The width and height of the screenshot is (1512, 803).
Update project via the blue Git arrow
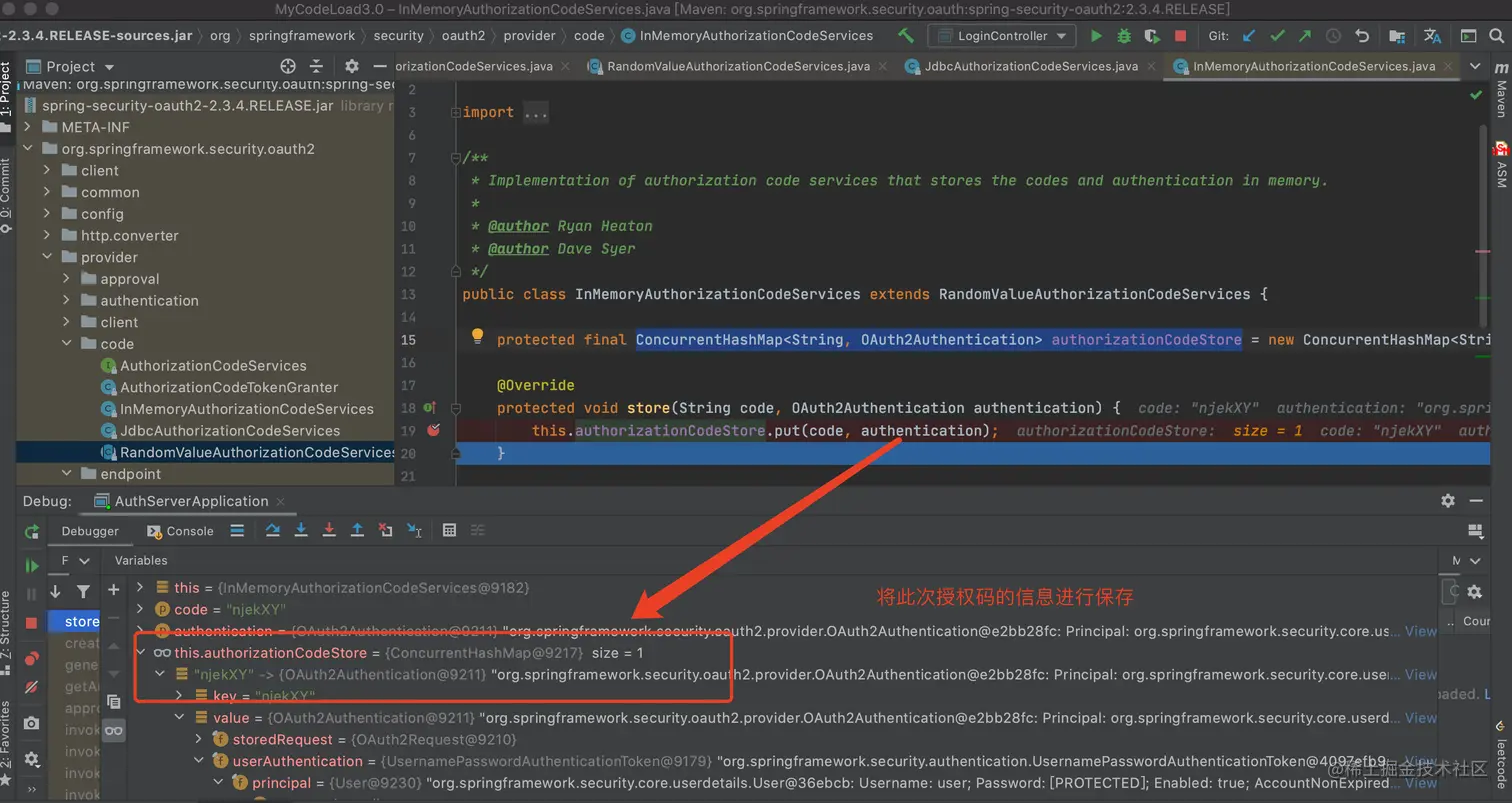(1249, 35)
